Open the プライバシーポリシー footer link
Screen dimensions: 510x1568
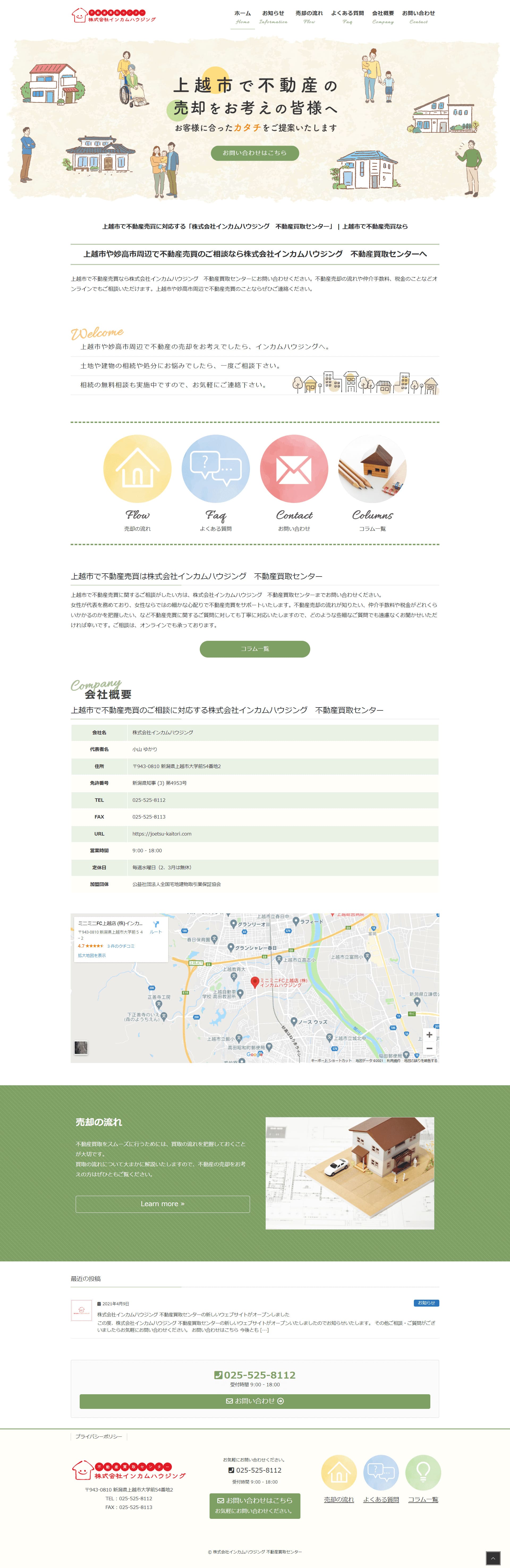99,1436
